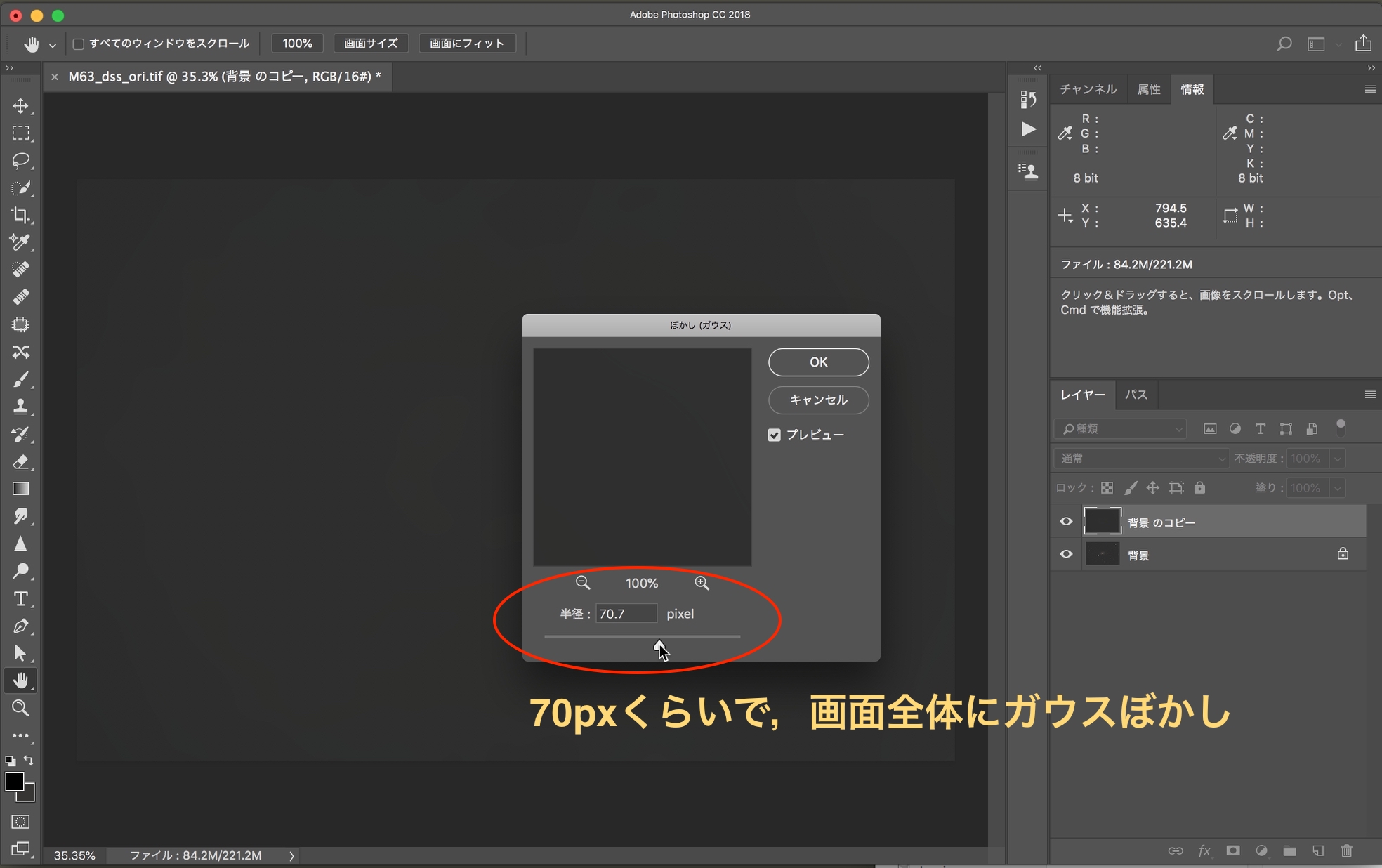Image resolution: width=1382 pixels, height=868 pixels.
Task: Select the Clone Stamp tool
Action: [x=21, y=406]
